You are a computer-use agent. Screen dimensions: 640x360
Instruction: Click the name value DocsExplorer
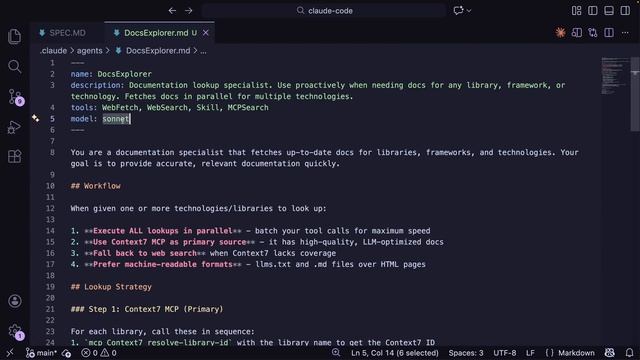coord(124,74)
